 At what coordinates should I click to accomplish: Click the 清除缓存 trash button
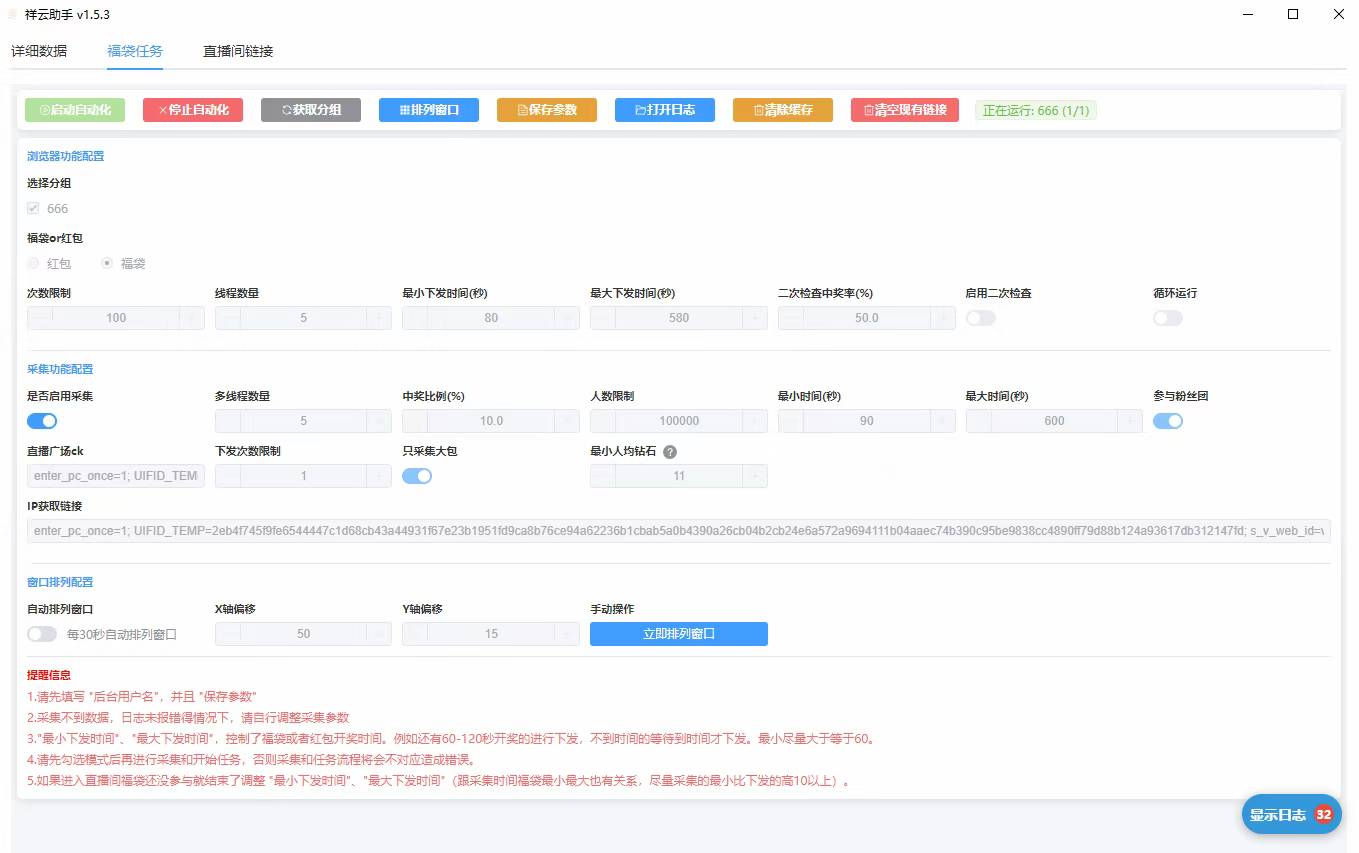tap(782, 110)
